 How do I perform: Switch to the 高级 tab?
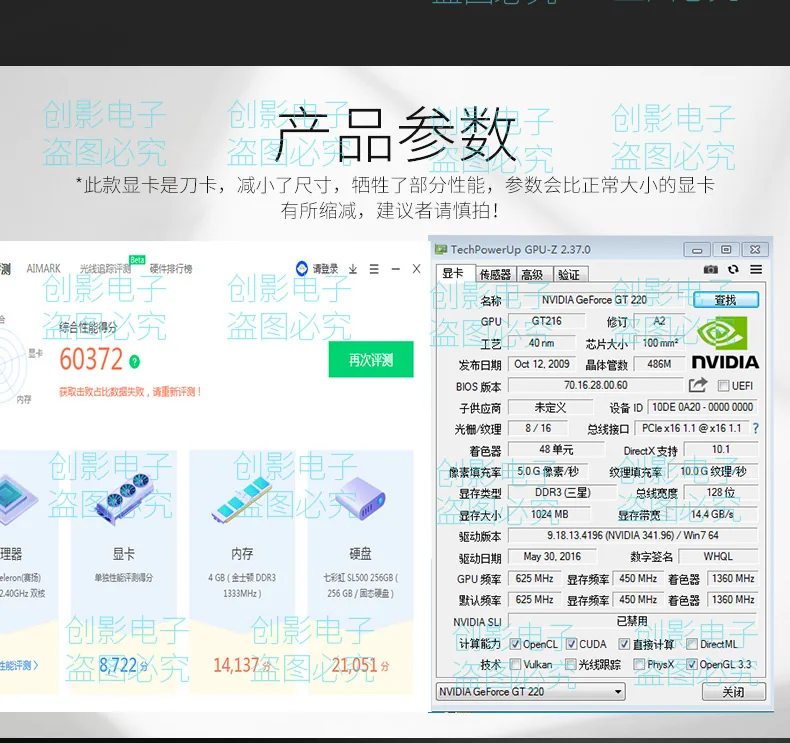pos(534,274)
